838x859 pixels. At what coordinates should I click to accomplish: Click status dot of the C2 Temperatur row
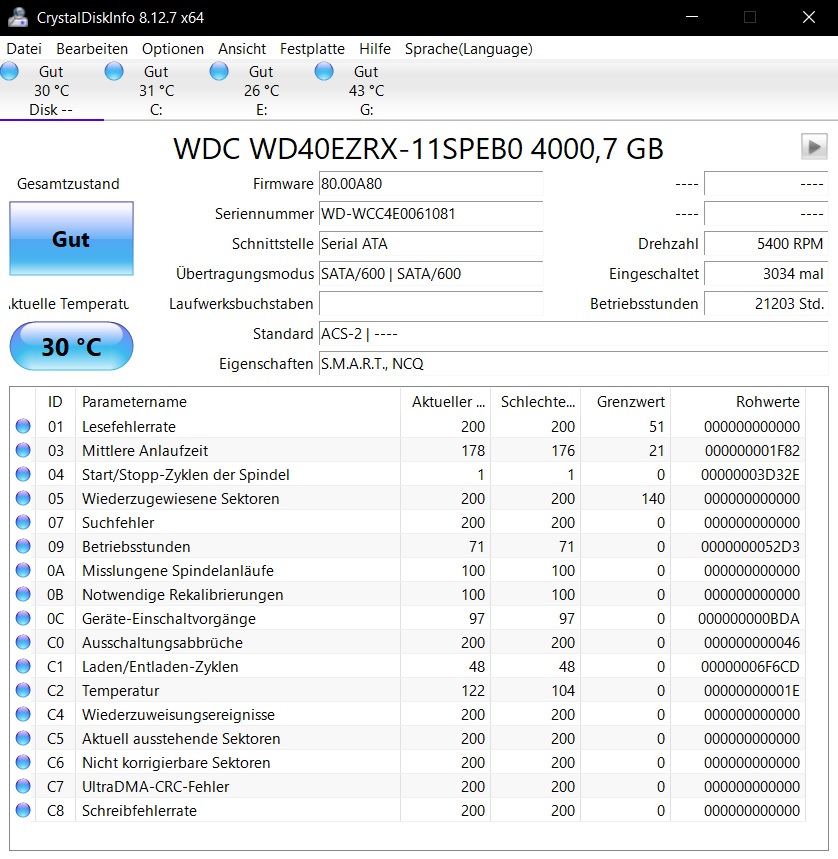point(23,690)
